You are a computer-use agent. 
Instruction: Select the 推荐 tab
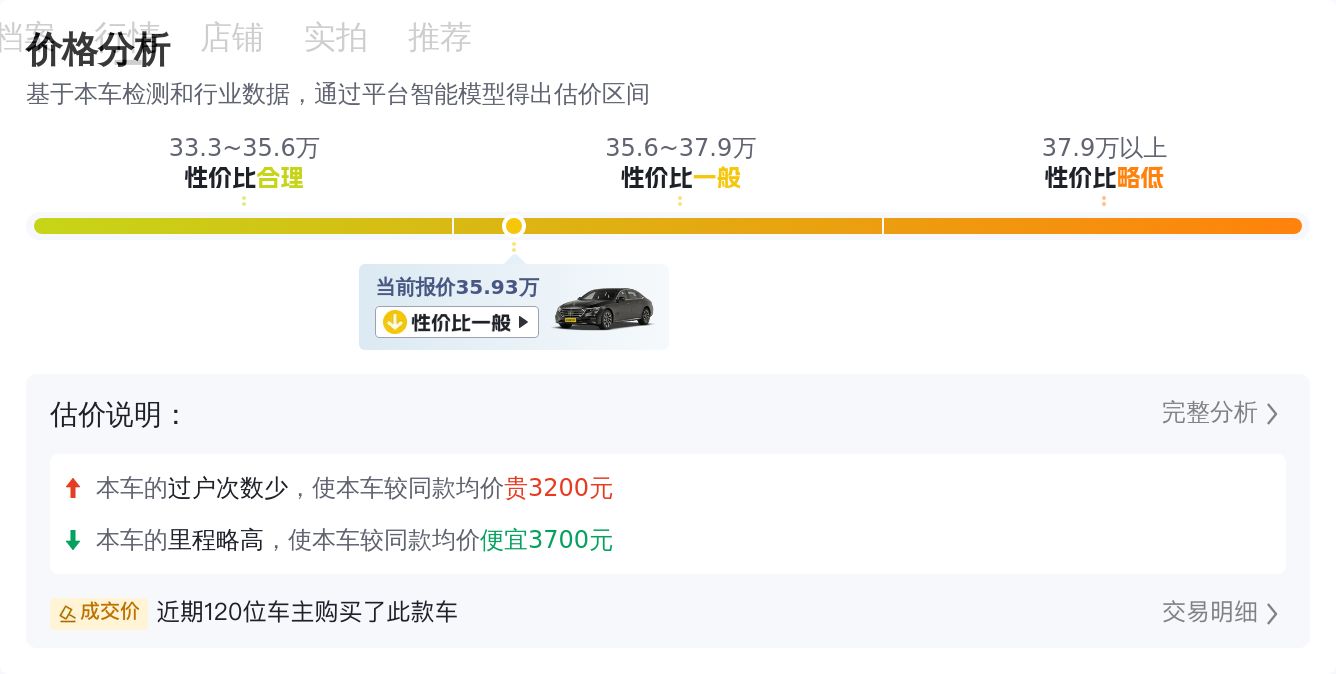pyautogui.click(x=439, y=38)
